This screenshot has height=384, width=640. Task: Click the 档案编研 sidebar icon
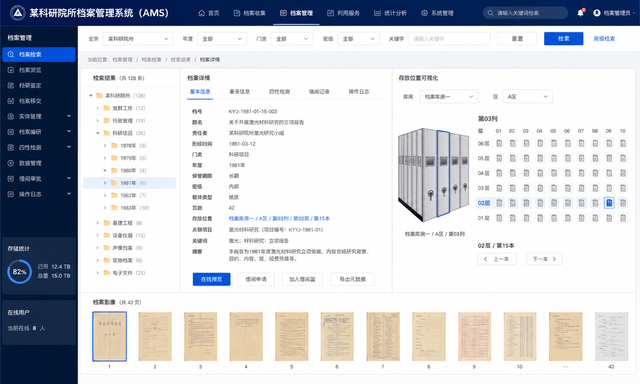tap(11, 132)
